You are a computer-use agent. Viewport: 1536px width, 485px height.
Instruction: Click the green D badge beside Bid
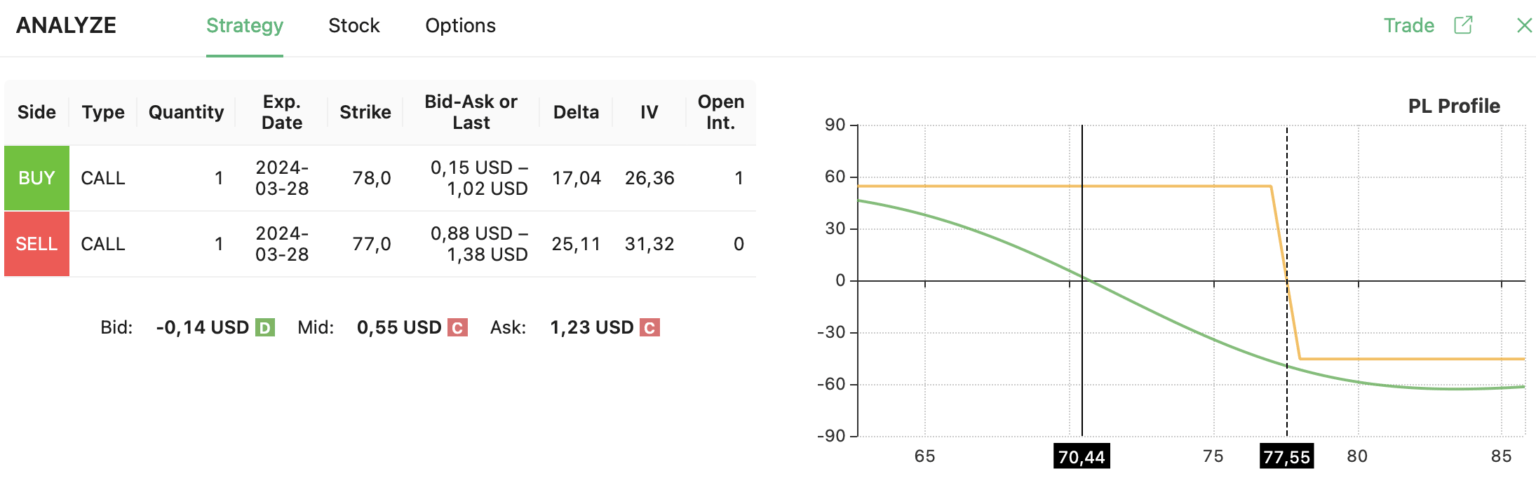265,327
